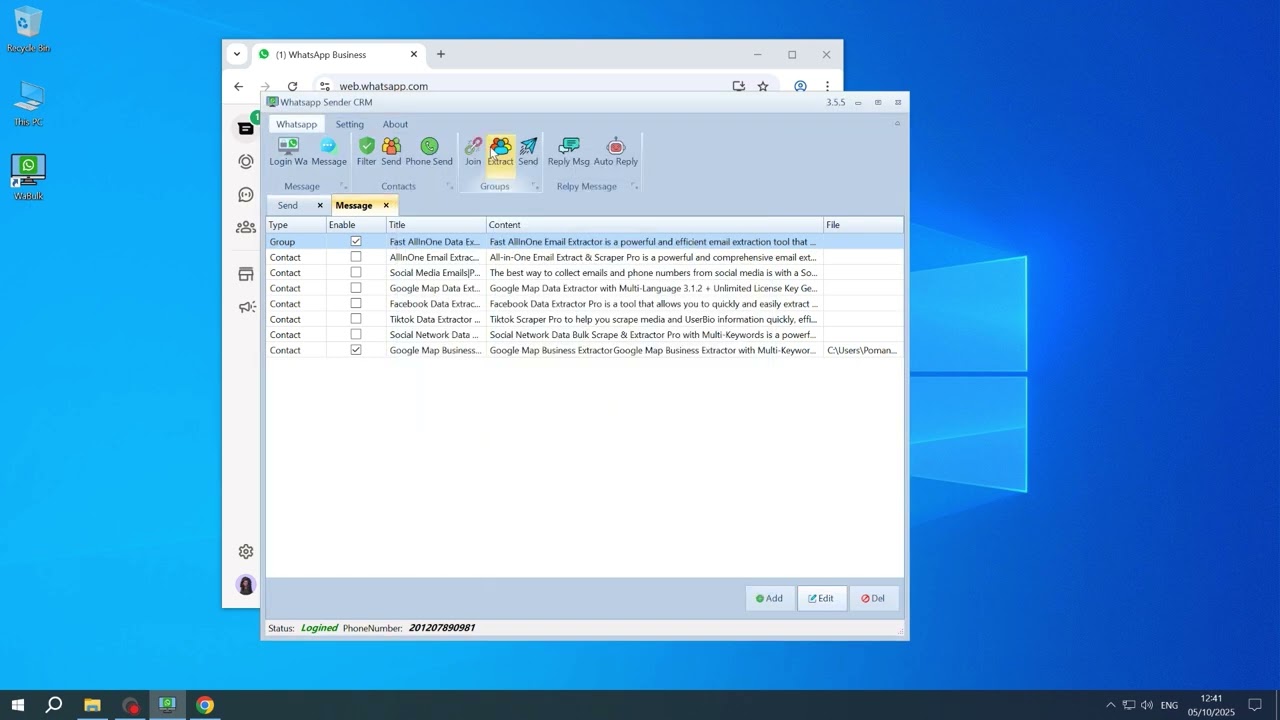Open the Setting ribbon tab
Viewport: 1280px width, 720px height.
coord(350,124)
